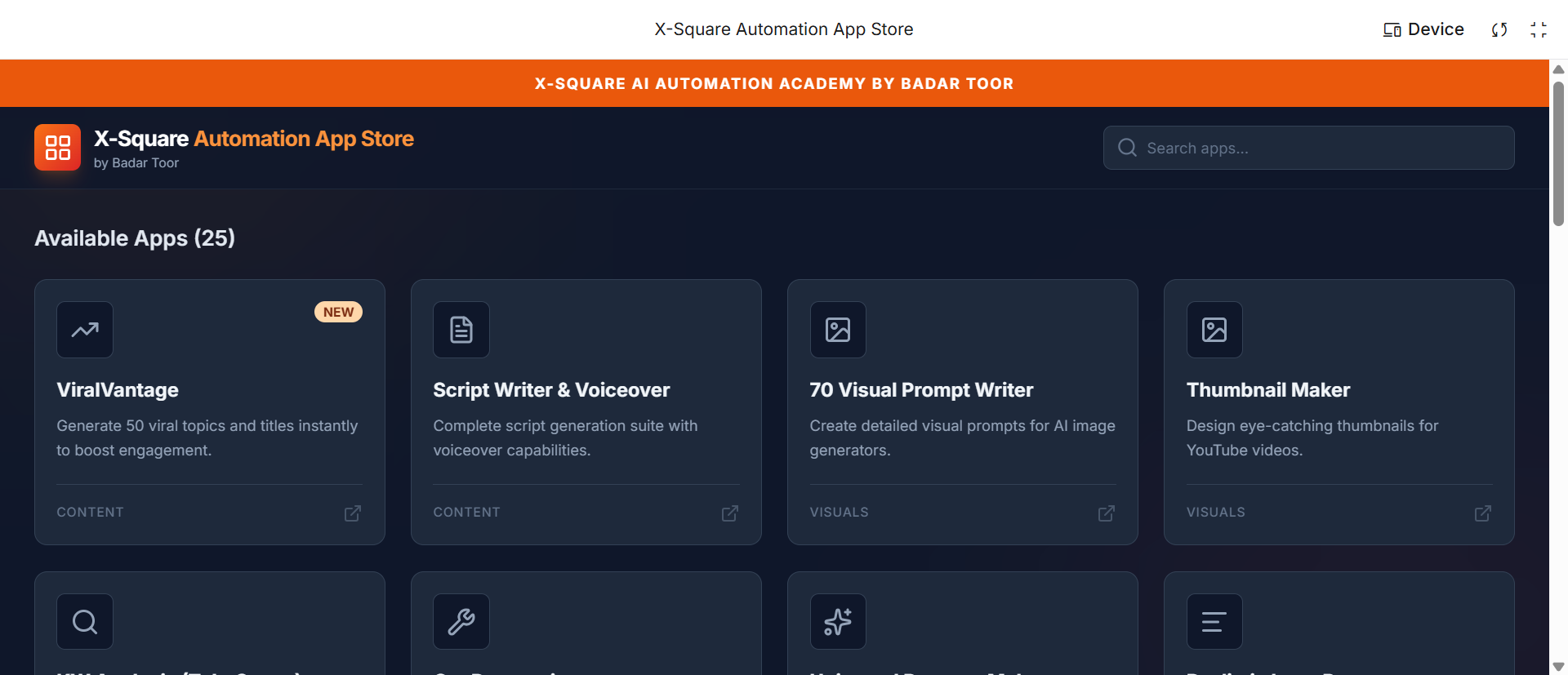The width and height of the screenshot is (1568, 675).
Task: Click the search magnifier icon in search box
Action: (1127, 148)
